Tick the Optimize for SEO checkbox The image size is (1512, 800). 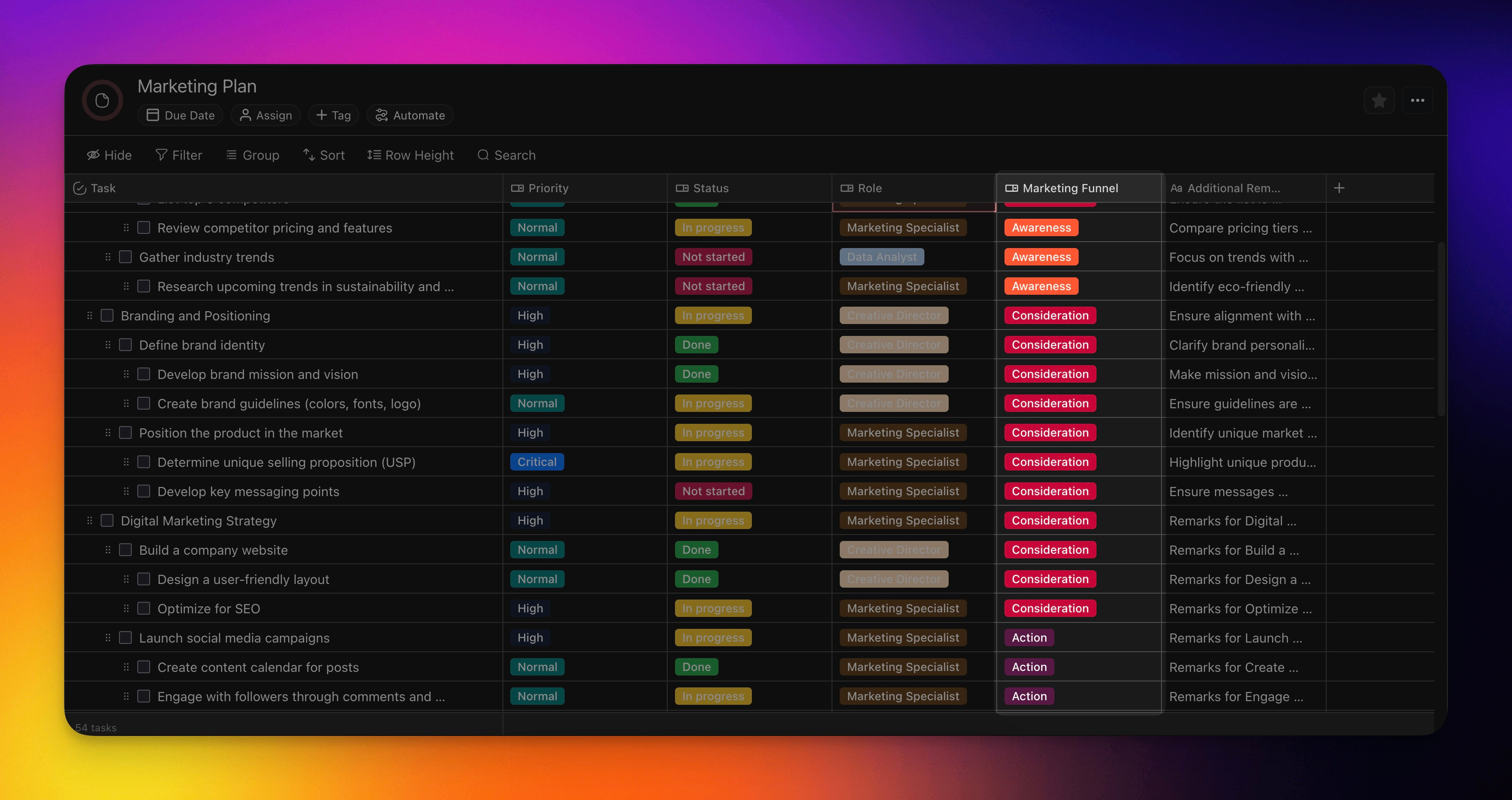click(143, 609)
